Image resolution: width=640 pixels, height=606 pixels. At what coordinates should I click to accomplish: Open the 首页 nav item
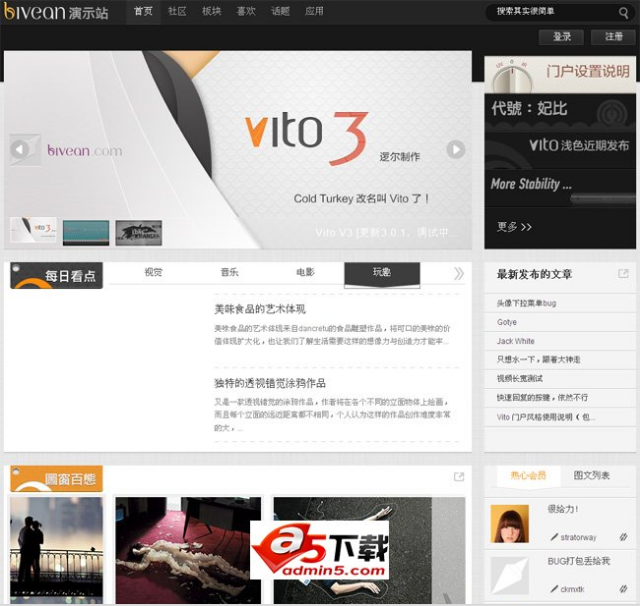[x=143, y=11]
